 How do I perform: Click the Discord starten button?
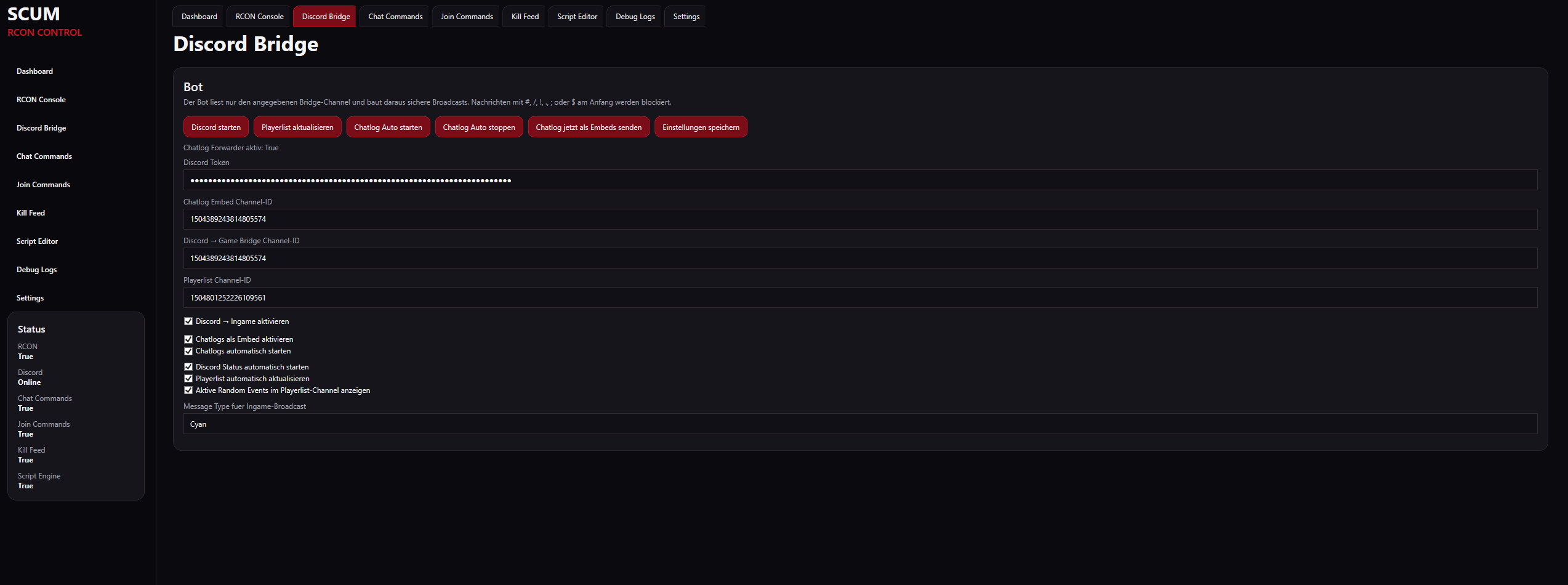point(216,127)
